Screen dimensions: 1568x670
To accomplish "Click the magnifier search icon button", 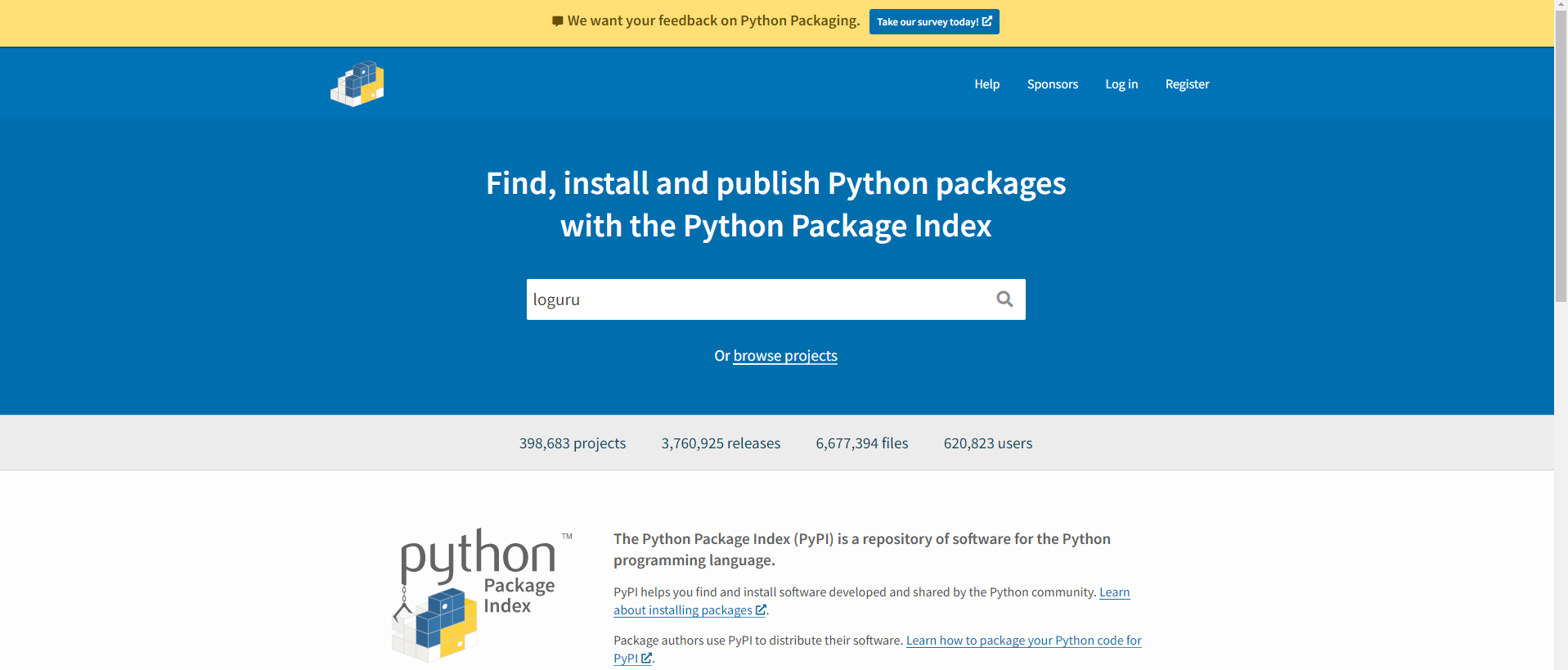I will click(1004, 299).
